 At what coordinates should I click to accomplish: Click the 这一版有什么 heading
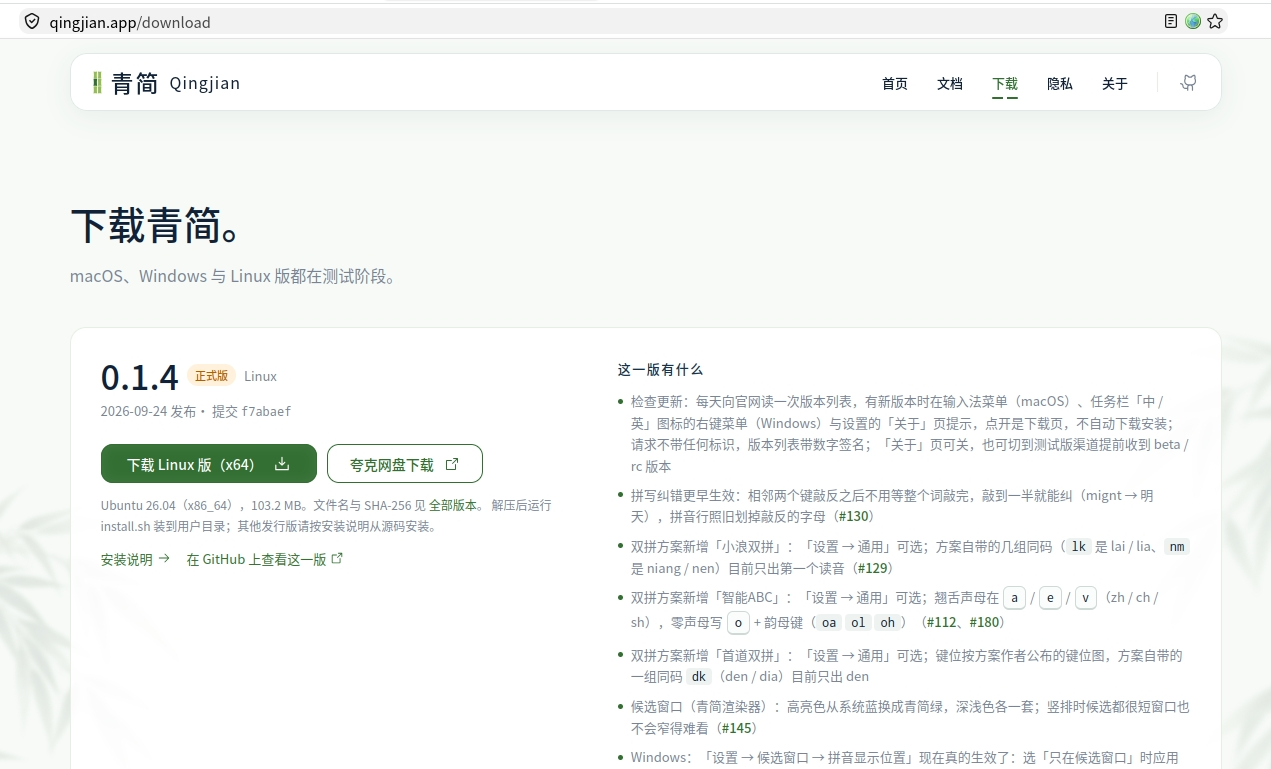click(660, 369)
